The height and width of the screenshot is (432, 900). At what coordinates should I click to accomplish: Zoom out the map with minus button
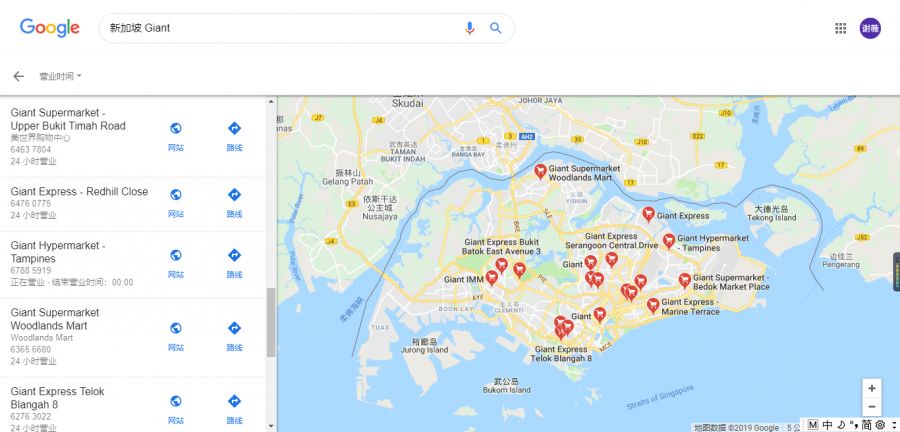click(x=871, y=407)
